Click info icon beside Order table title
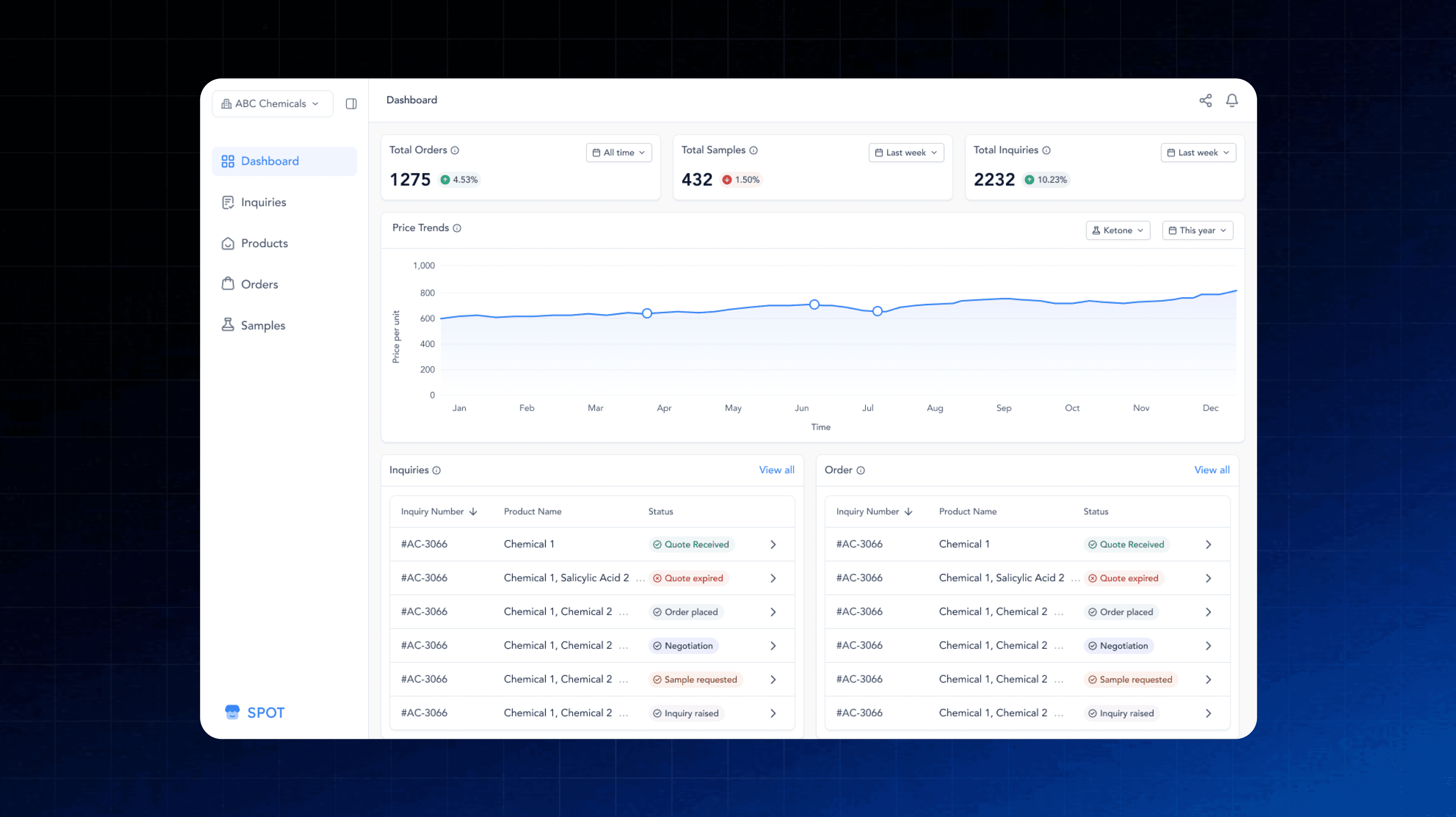This screenshot has height=817, width=1456. pos(860,471)
